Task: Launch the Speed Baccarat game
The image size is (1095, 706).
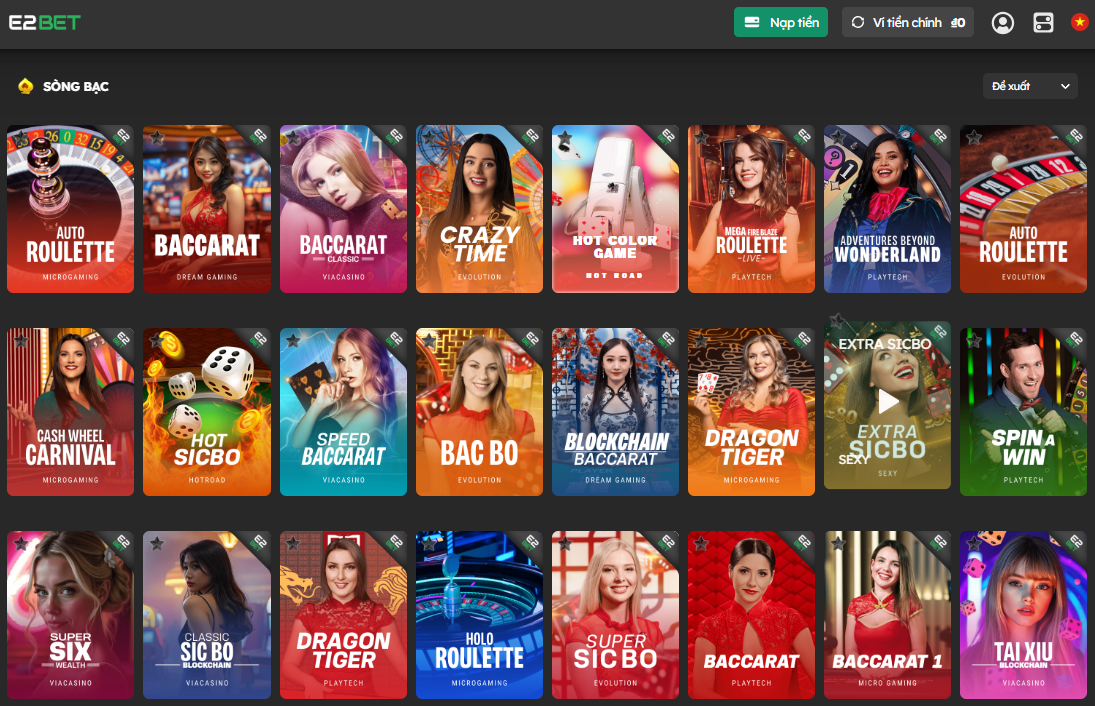Action: tap(343, 412)
